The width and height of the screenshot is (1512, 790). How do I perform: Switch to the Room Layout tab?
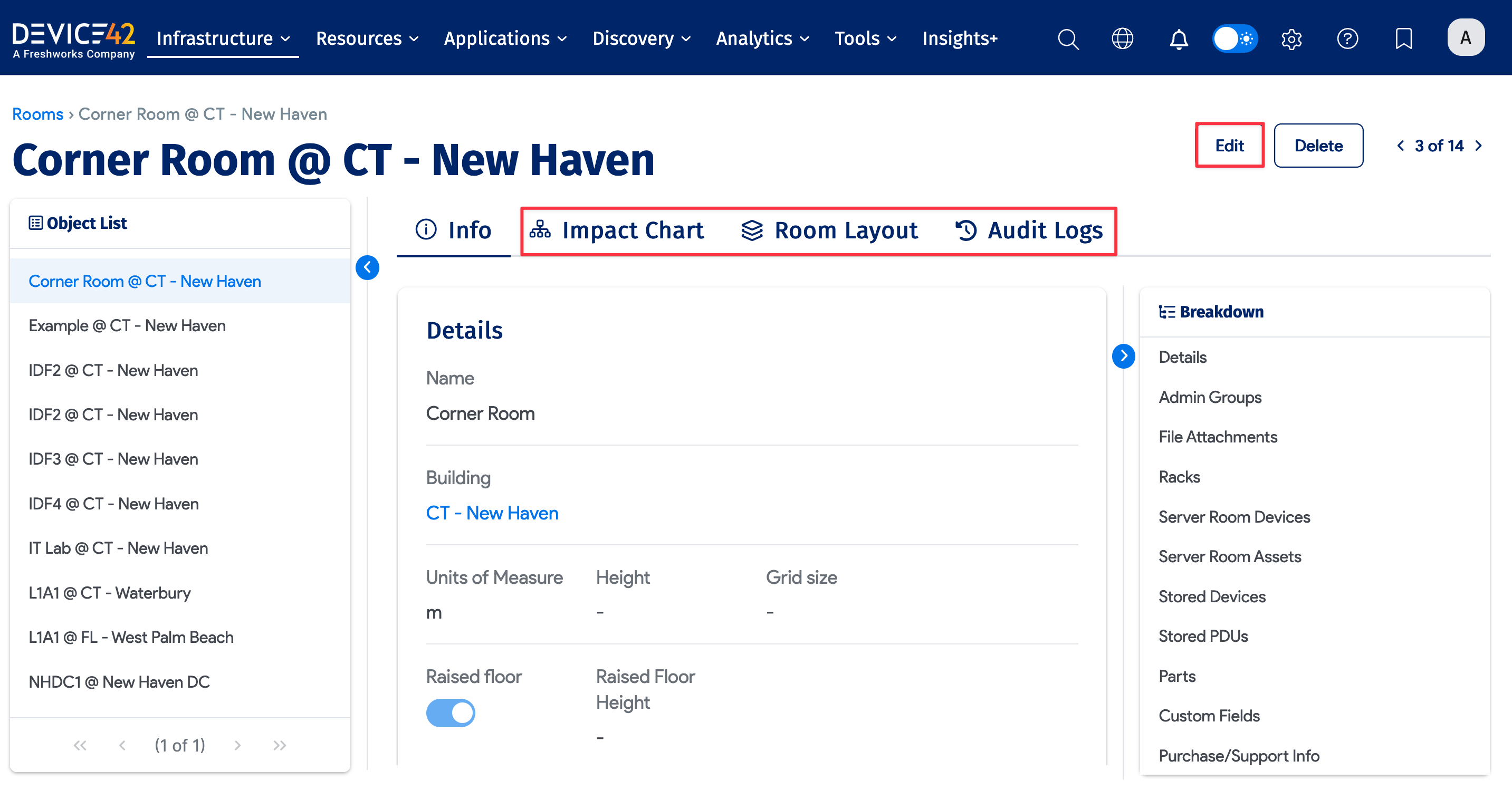829,230
